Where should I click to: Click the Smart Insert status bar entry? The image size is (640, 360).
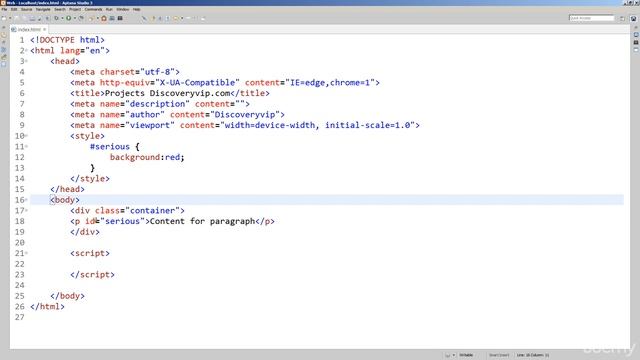(x=499, y=355)
